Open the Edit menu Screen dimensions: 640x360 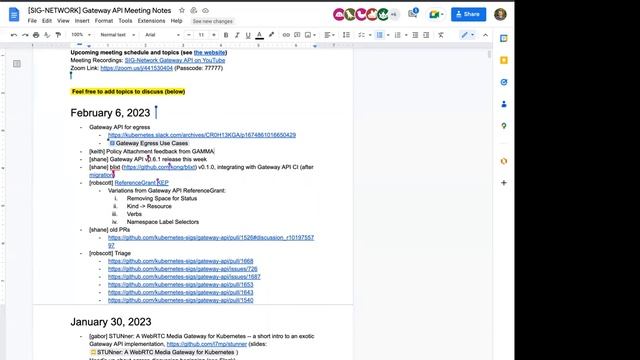coord(47,21)
